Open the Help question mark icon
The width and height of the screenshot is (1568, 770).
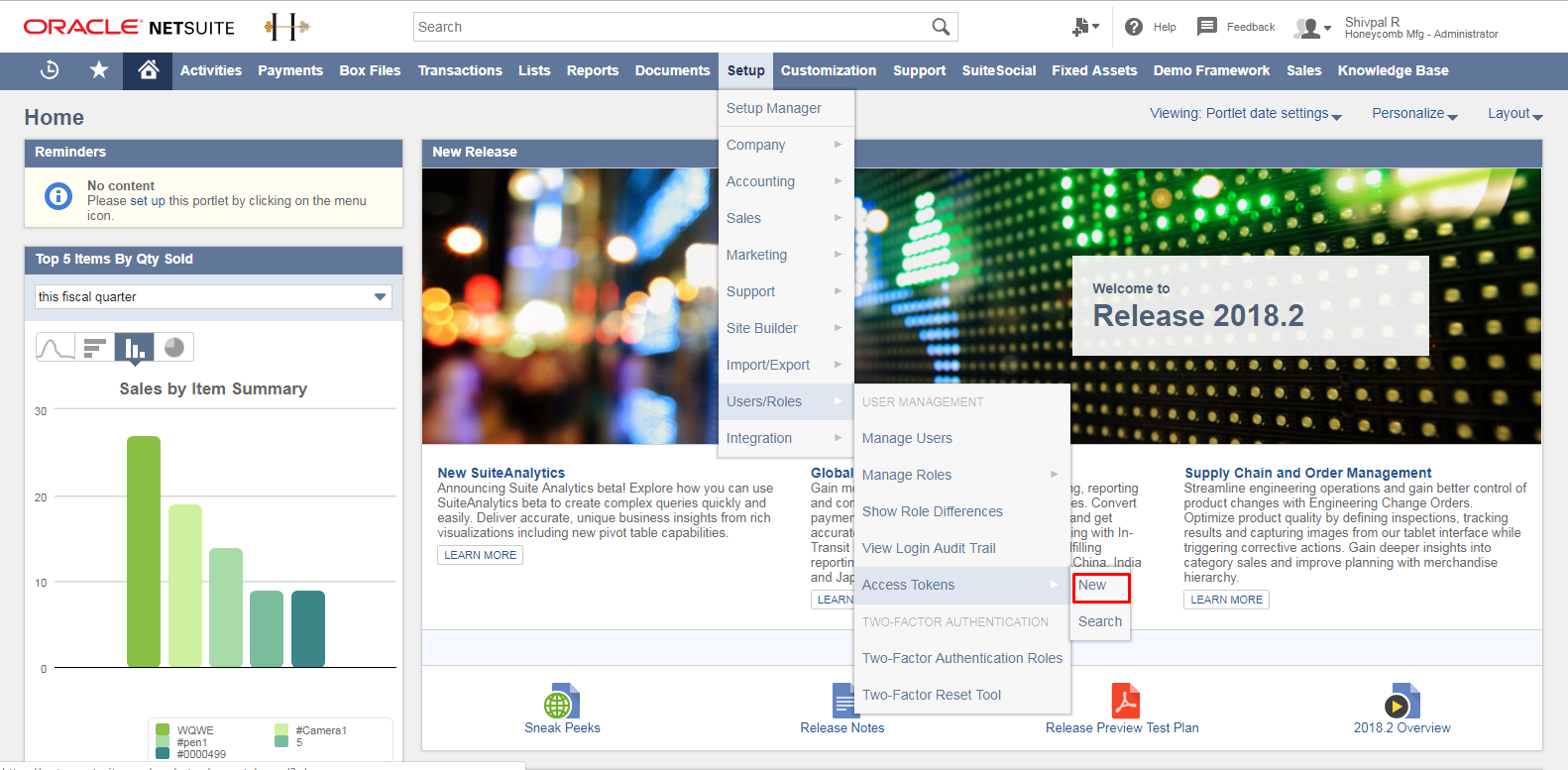coord(1134,27)
